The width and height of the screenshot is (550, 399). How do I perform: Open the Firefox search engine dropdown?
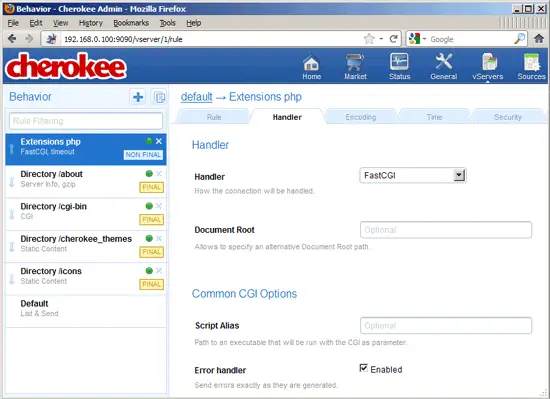(x=424, y=39)
